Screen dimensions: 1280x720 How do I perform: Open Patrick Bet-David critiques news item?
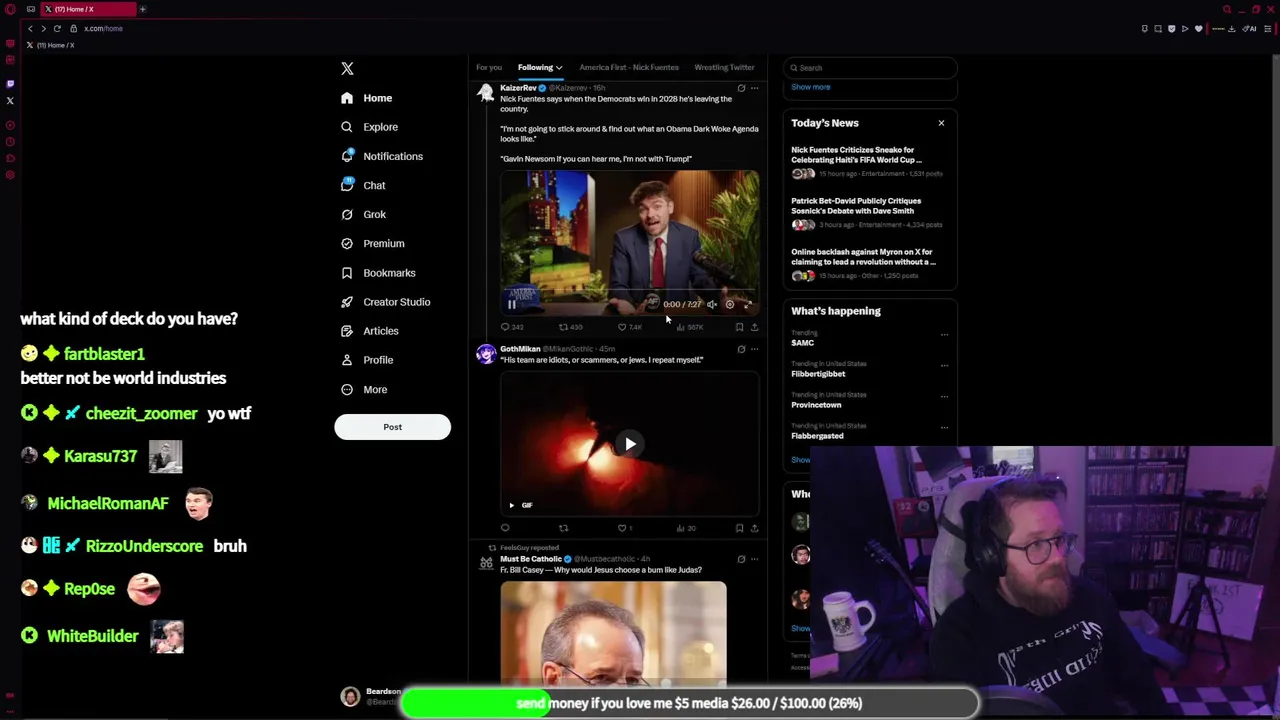click(x=869, y=212)
